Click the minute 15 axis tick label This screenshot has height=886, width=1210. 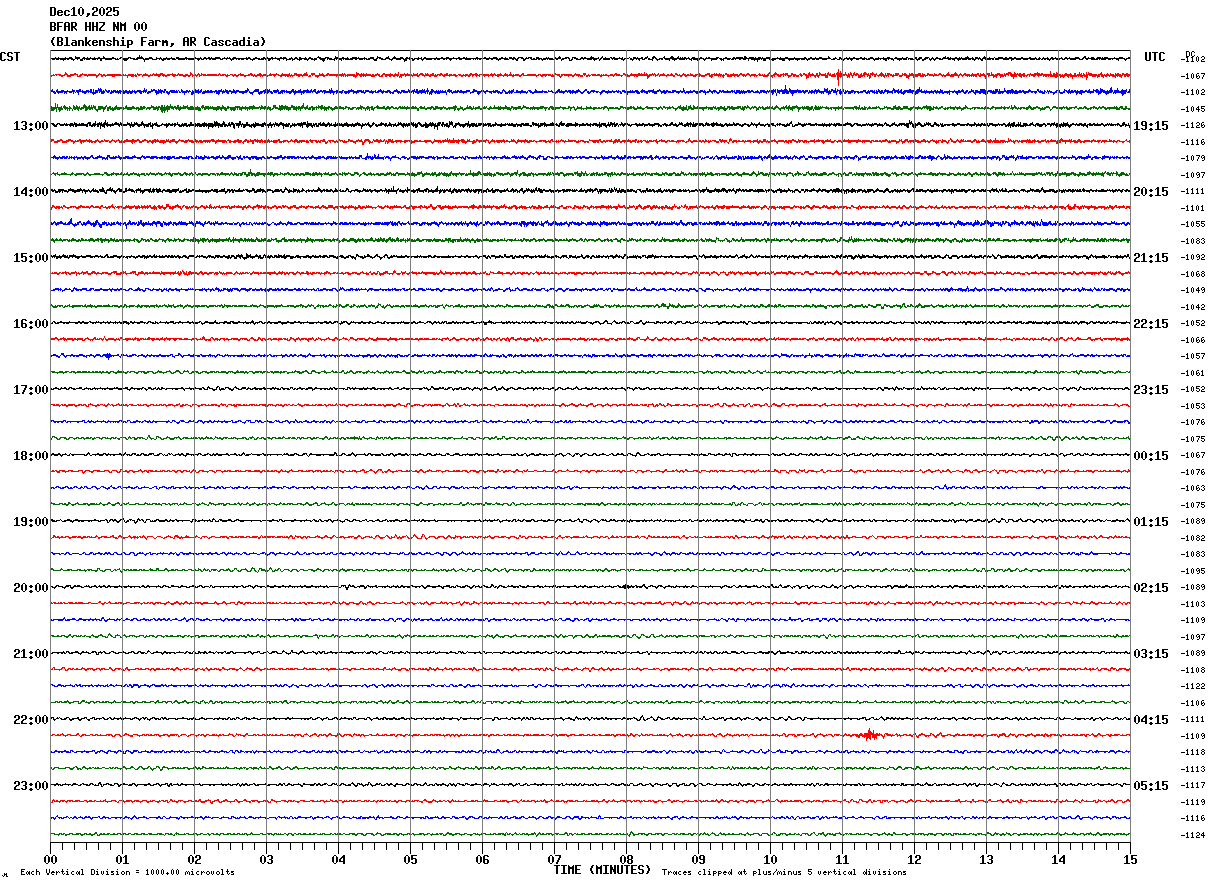[1129, 859]
